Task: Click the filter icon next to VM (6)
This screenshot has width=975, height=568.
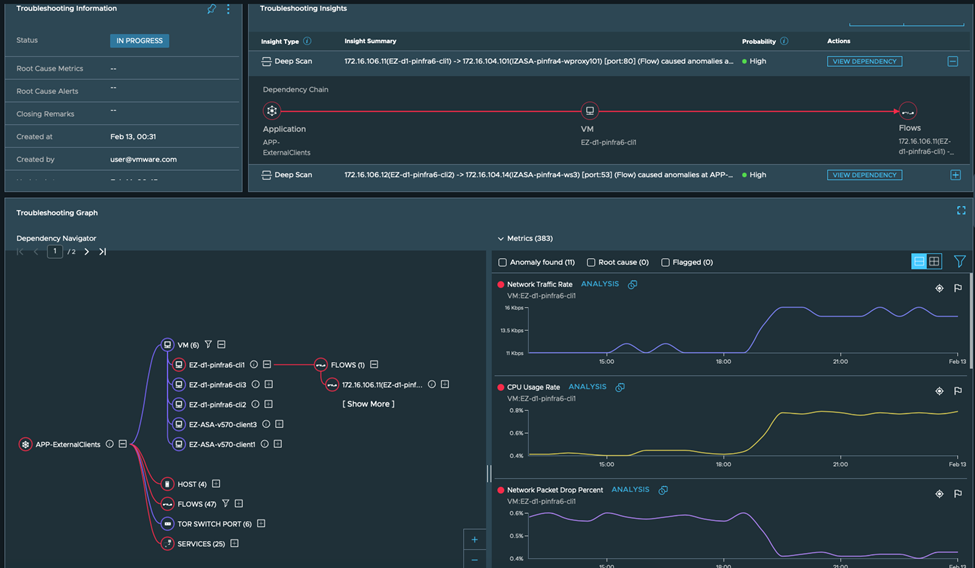Action: pyautogui.click(x=208, y=345)
